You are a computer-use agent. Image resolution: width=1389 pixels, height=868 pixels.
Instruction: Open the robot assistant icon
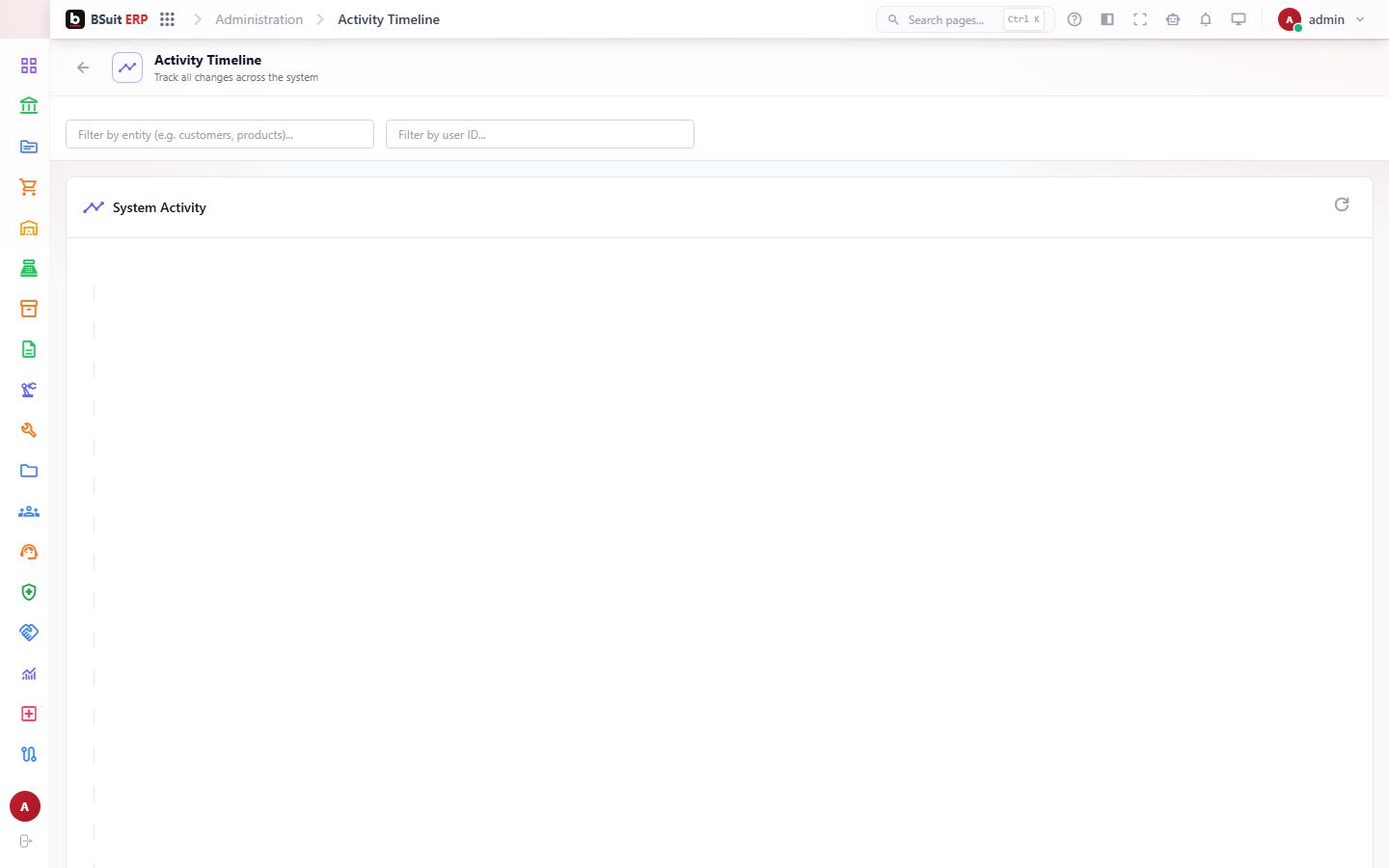tap(1173, 19)
